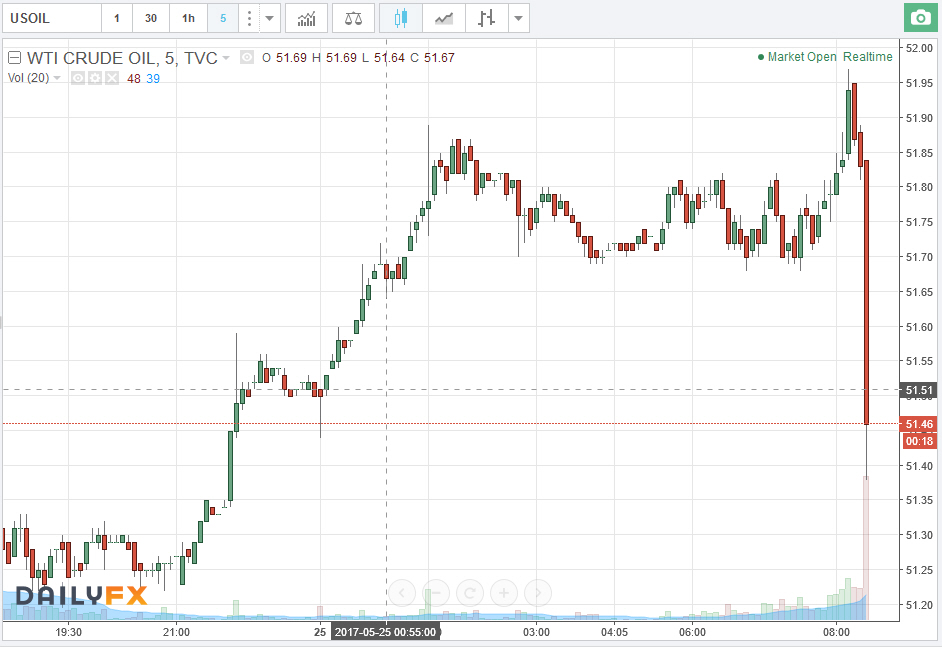Select the 5 minute interval

pos(223,18)
